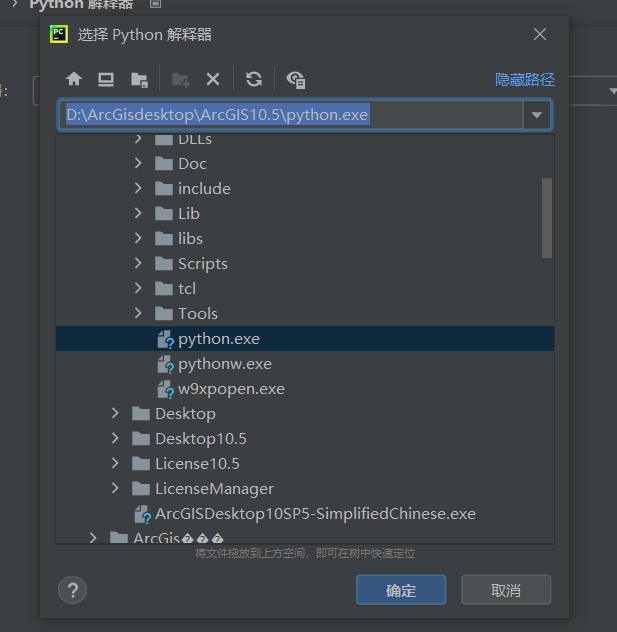Select python.exe in the tree
Viewport: 617px width, 632px height.
pos(305,339)
